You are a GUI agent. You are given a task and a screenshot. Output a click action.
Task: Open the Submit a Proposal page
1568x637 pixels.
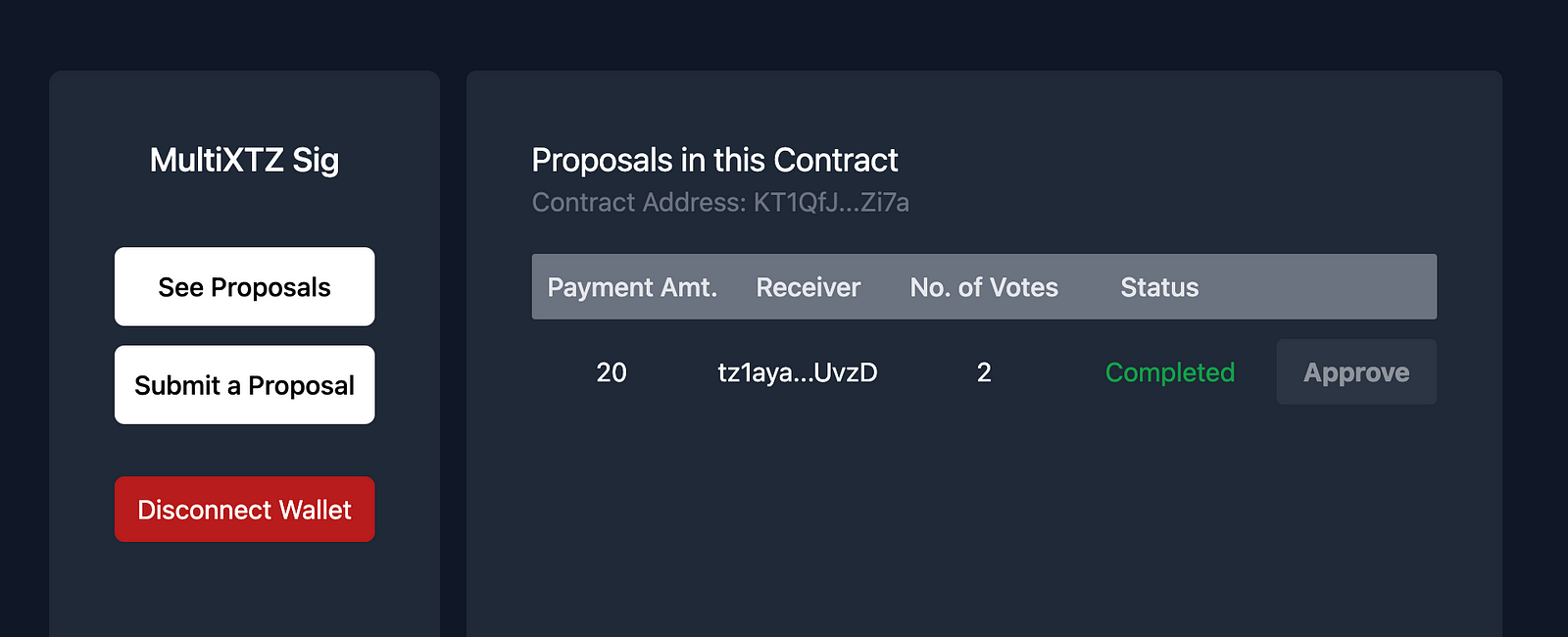coord(244,385)
